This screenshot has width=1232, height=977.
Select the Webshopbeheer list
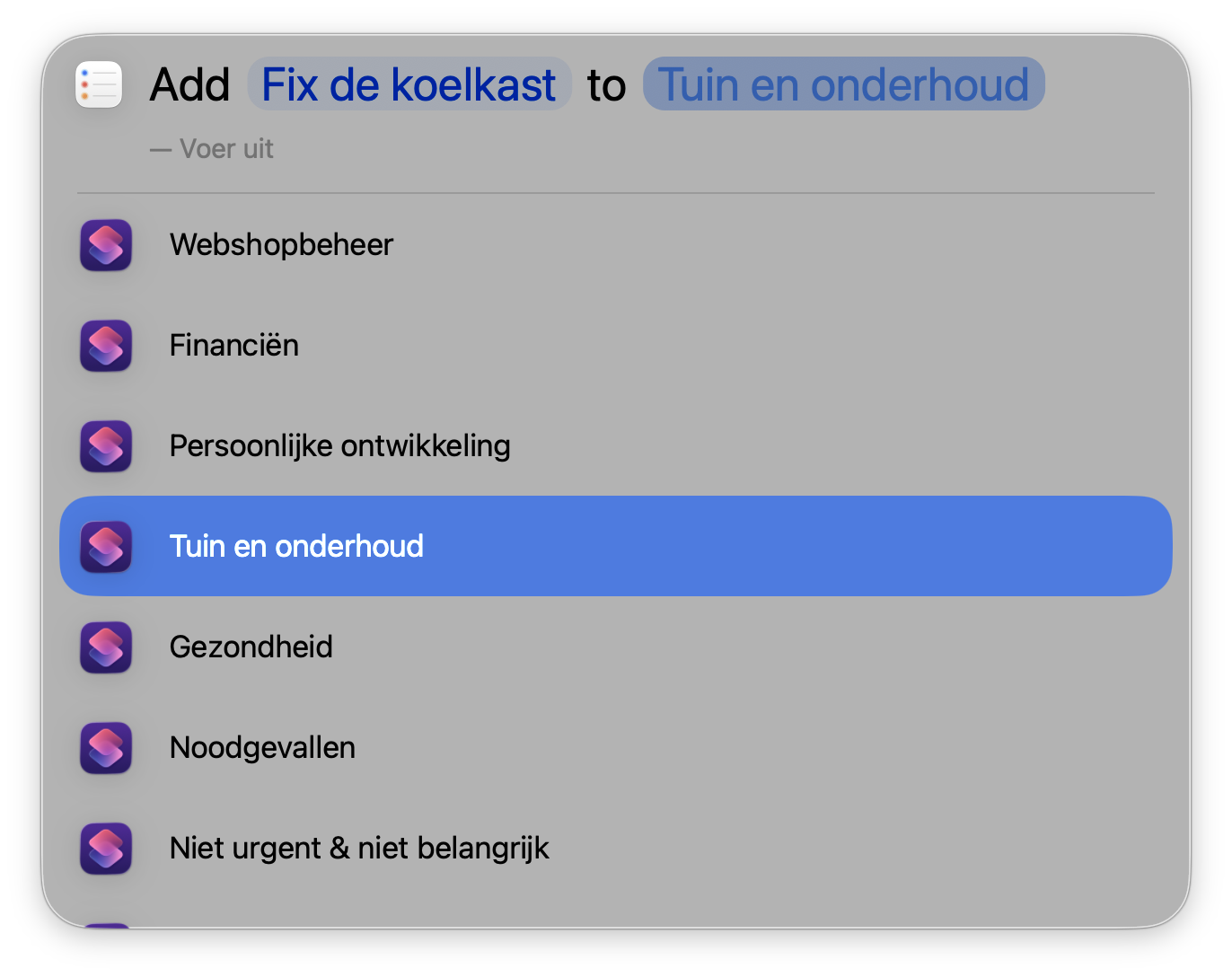coord(281,245)
